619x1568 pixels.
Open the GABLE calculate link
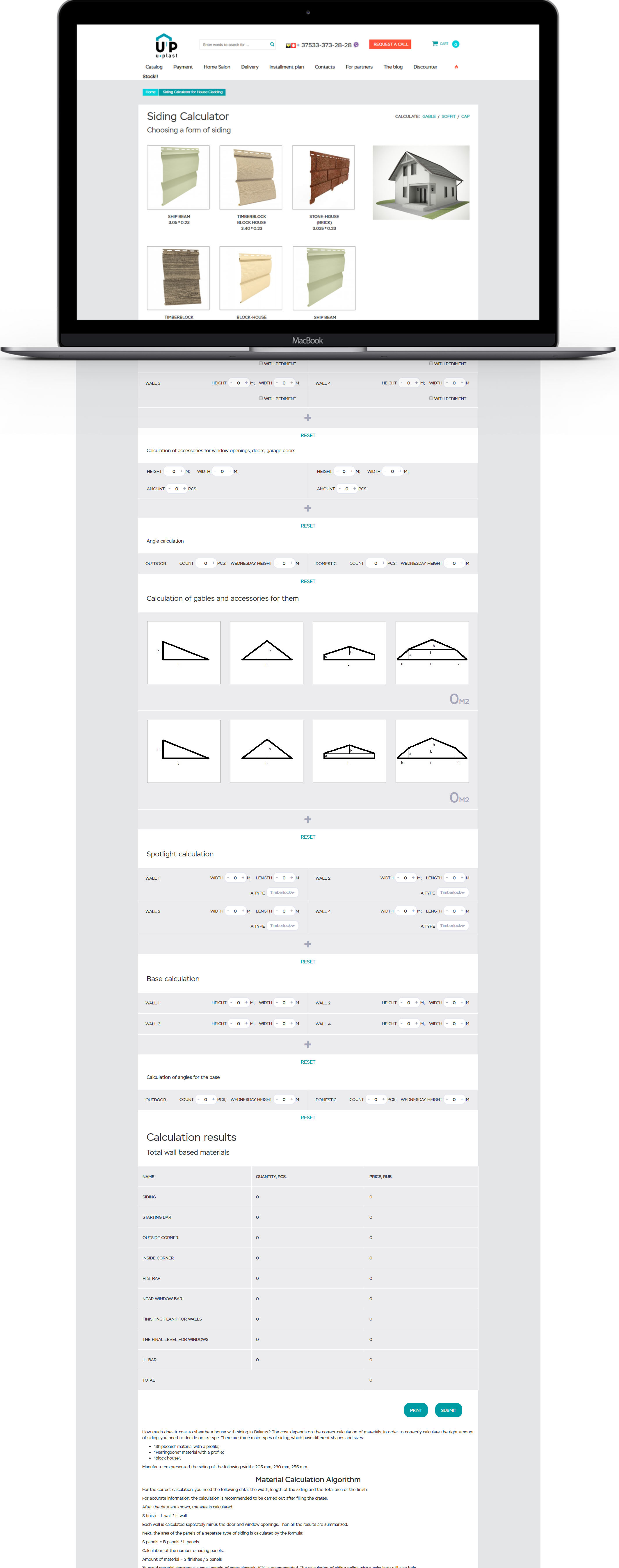pos(429,116)
